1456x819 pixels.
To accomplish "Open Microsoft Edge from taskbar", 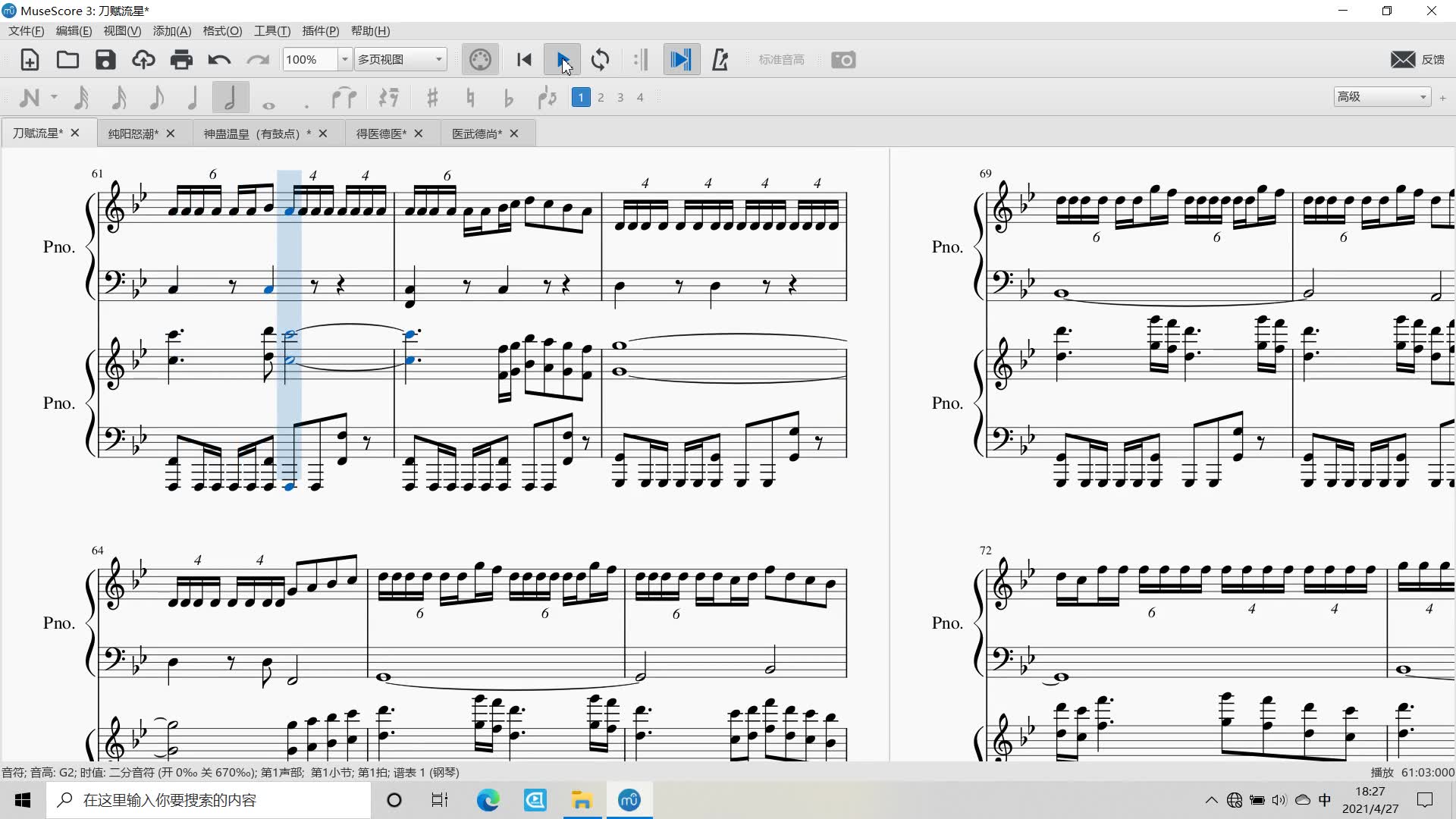I will click(488, 800).
